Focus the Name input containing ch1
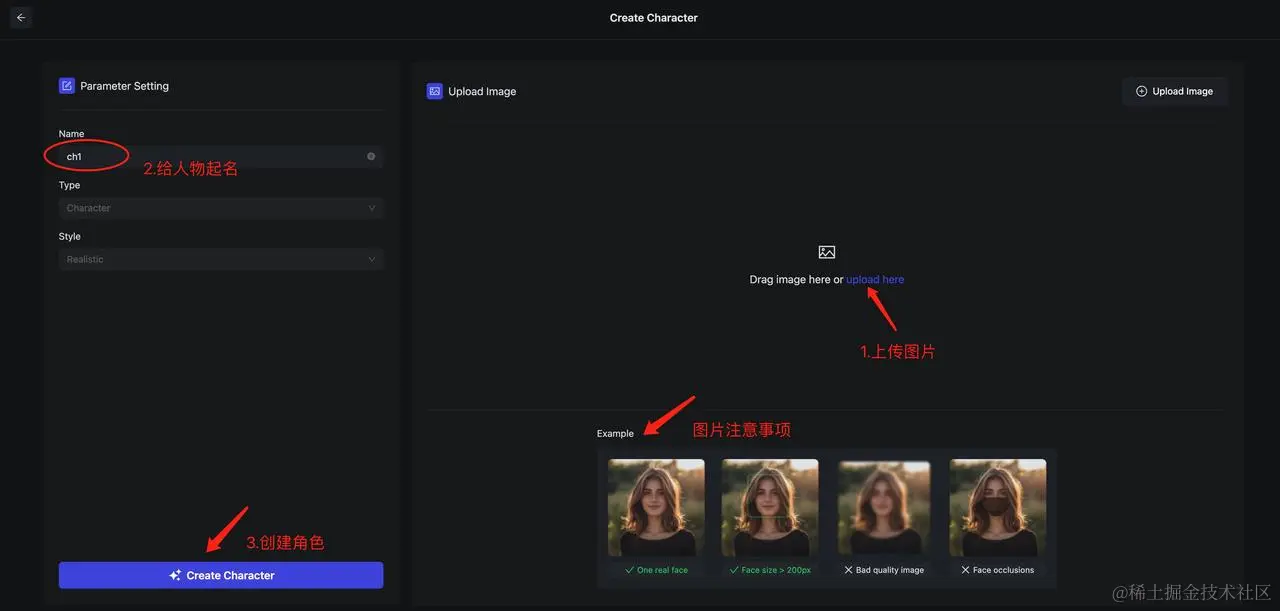 click(221, 156)
